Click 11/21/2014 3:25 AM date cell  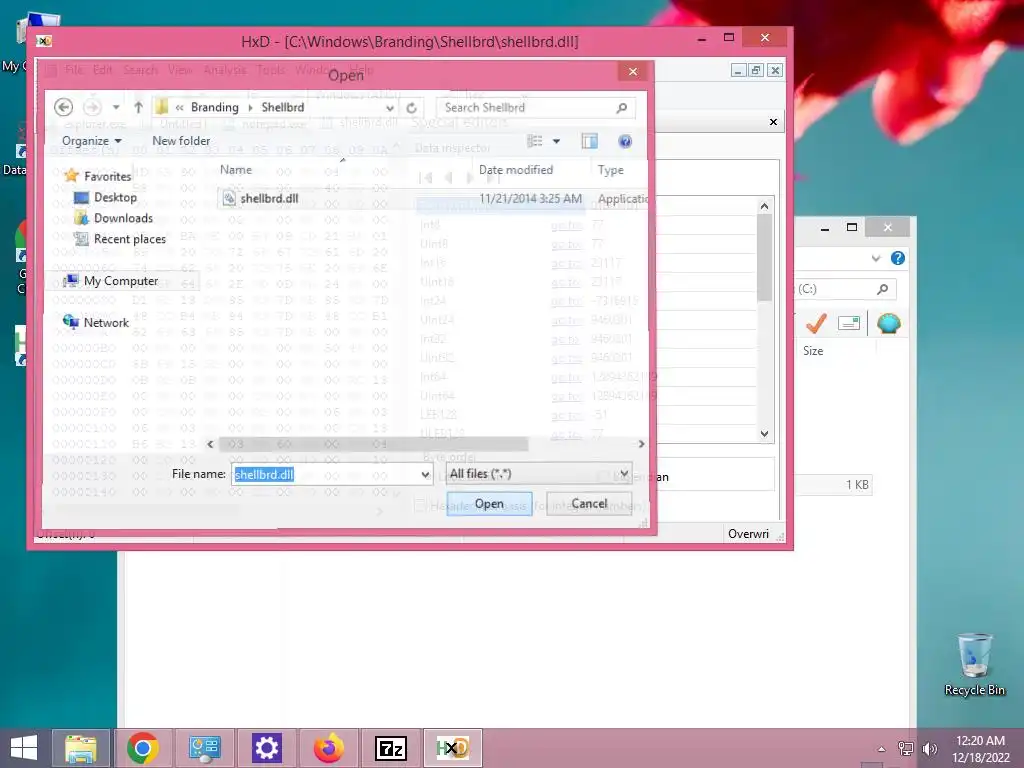(x=530, y=199)
